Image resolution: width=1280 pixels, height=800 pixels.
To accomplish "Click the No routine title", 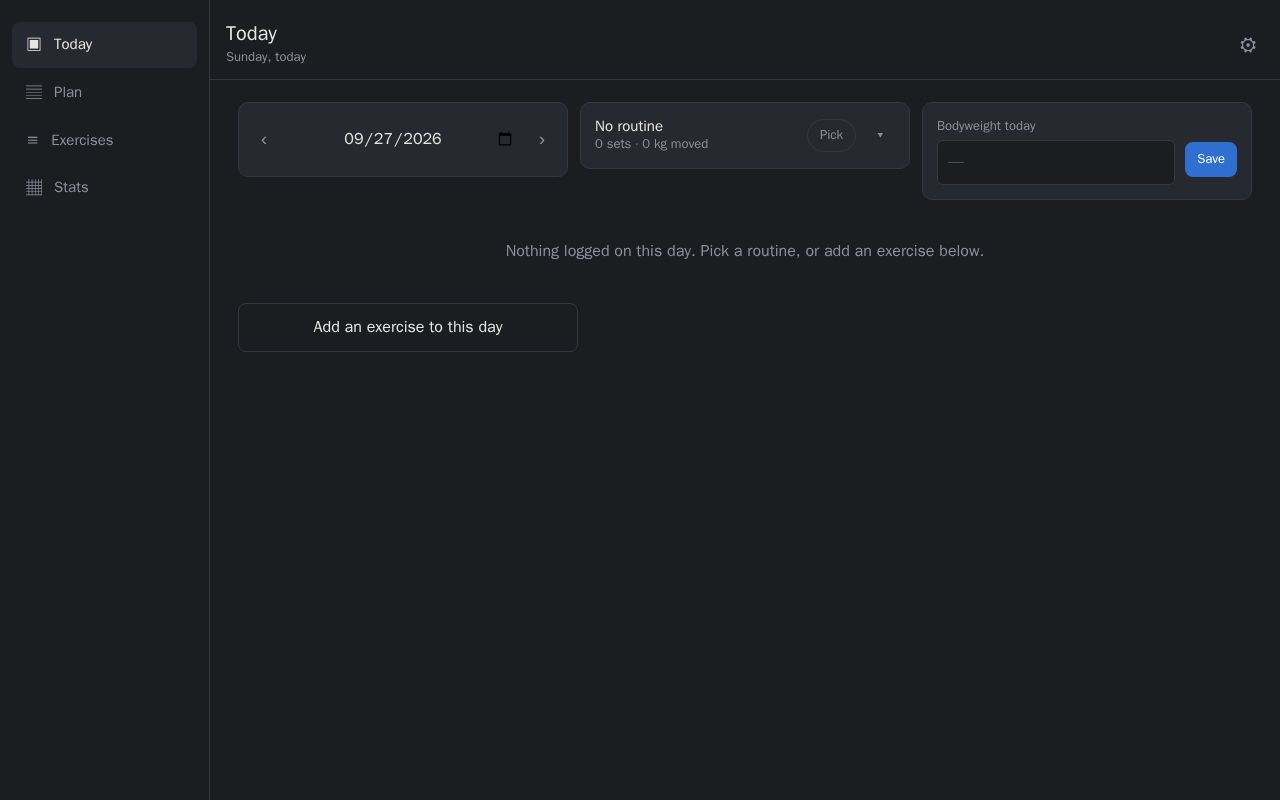I will [x=629, y=126].
